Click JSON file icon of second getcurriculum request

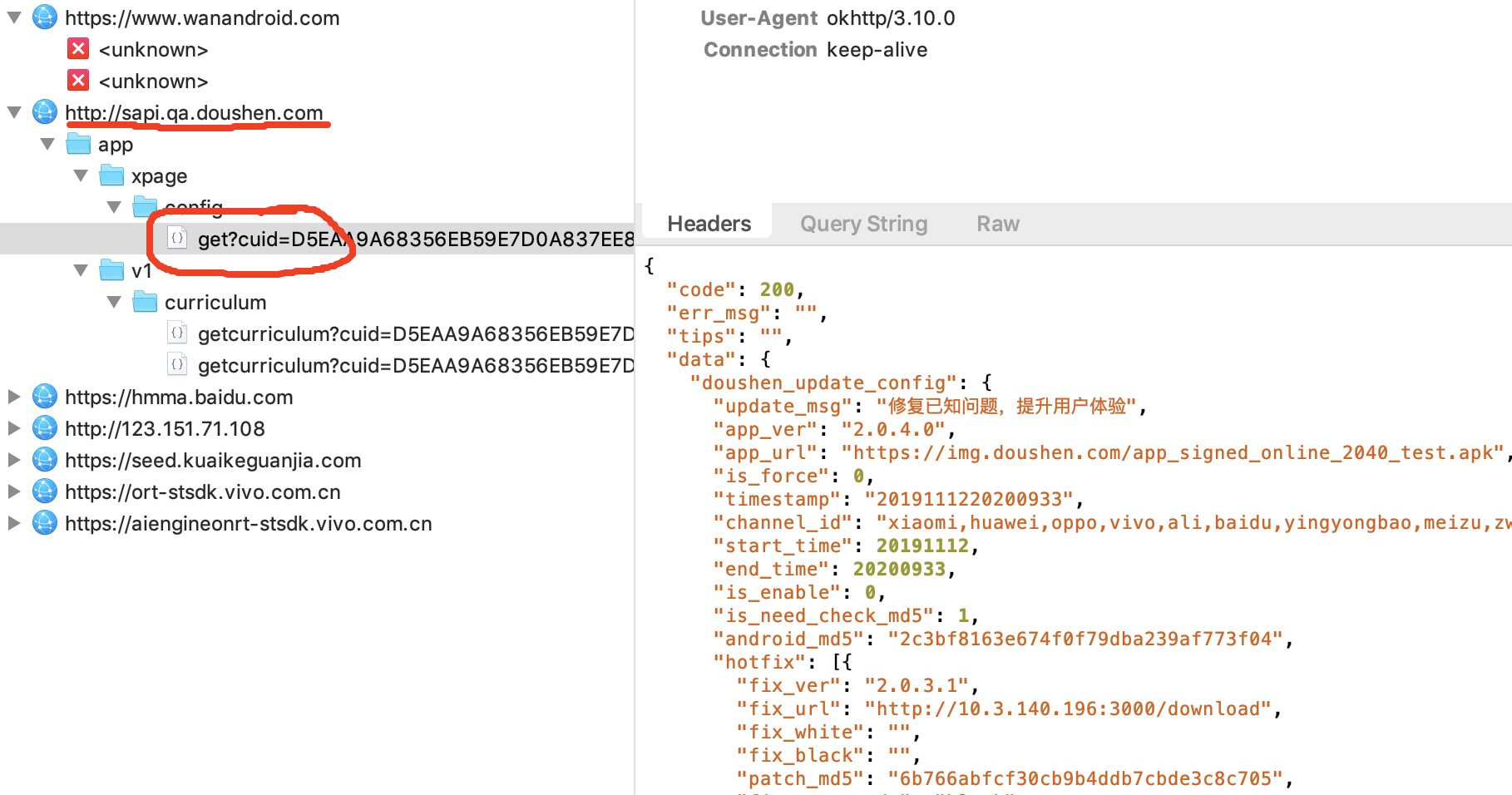tap(177, 365)
